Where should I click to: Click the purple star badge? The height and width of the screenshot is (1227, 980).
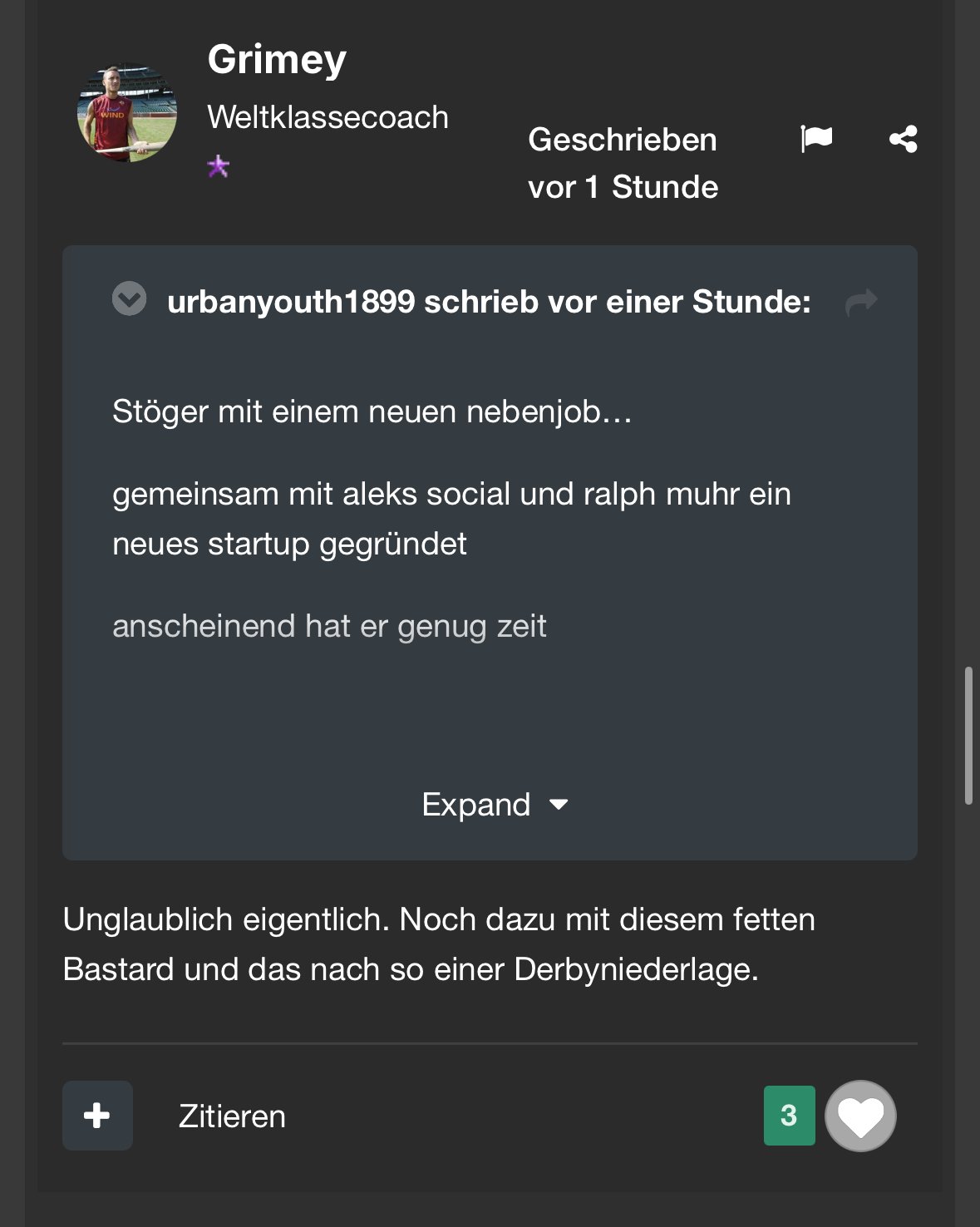(218, 166)
